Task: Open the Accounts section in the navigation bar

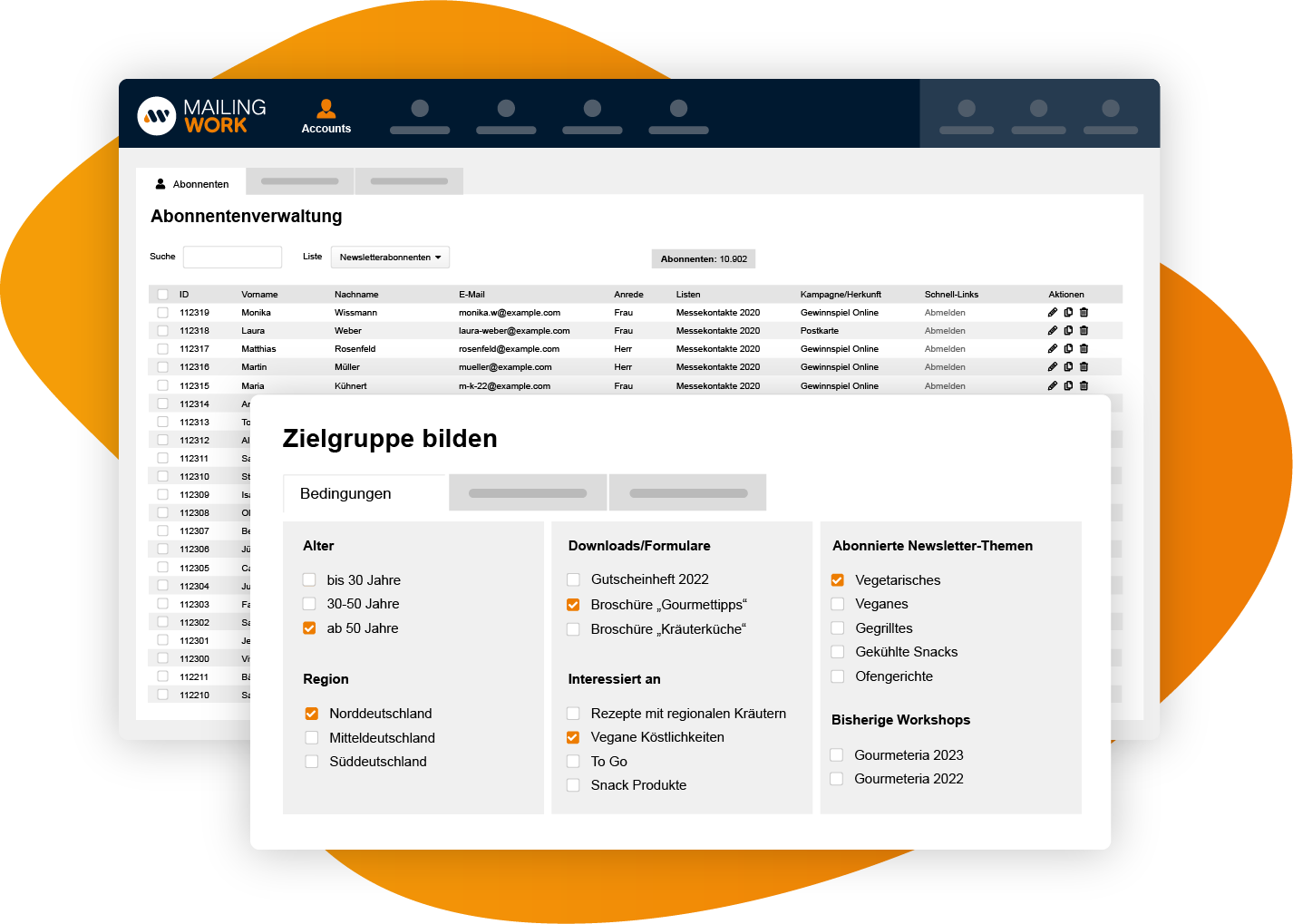Action: pos(326,114)
